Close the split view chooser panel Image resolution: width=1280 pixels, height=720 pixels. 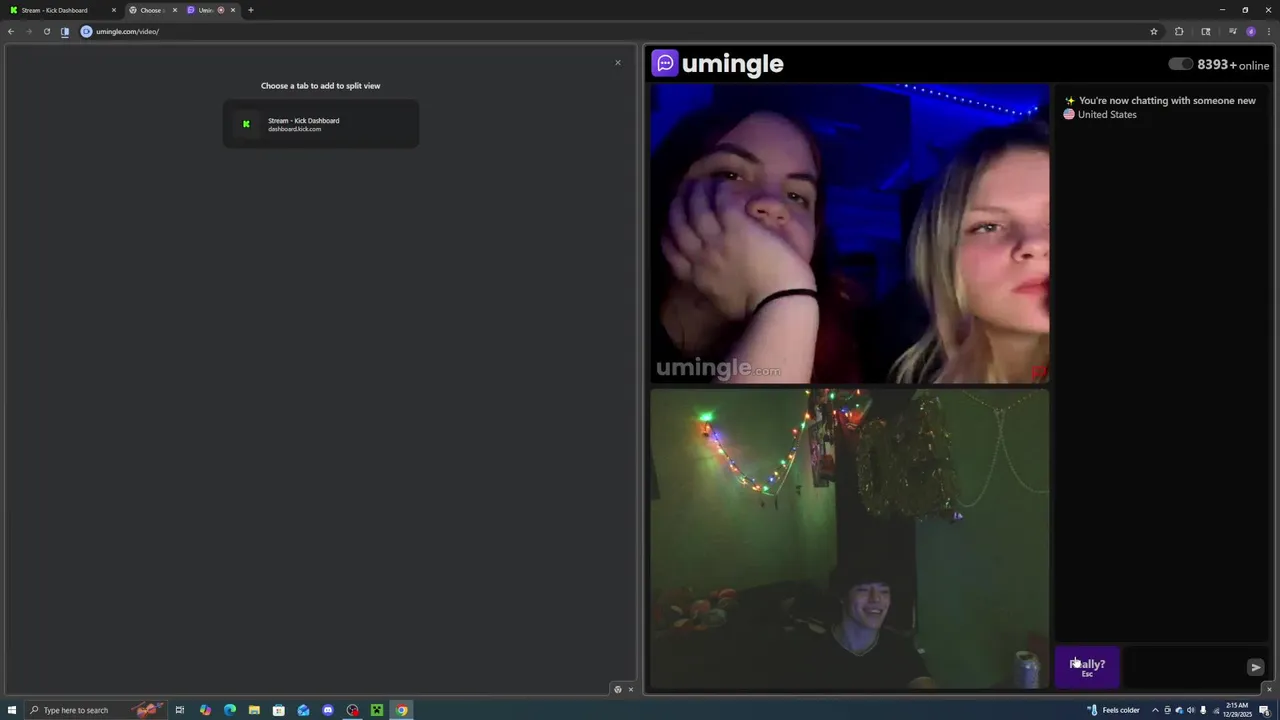(618, 63)
